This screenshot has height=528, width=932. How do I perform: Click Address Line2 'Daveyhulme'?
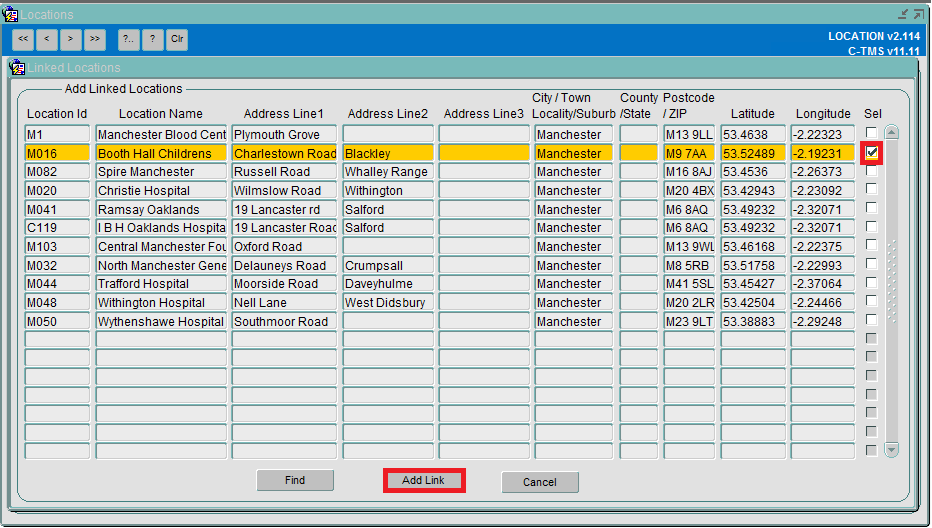click(x=388, y=284)
